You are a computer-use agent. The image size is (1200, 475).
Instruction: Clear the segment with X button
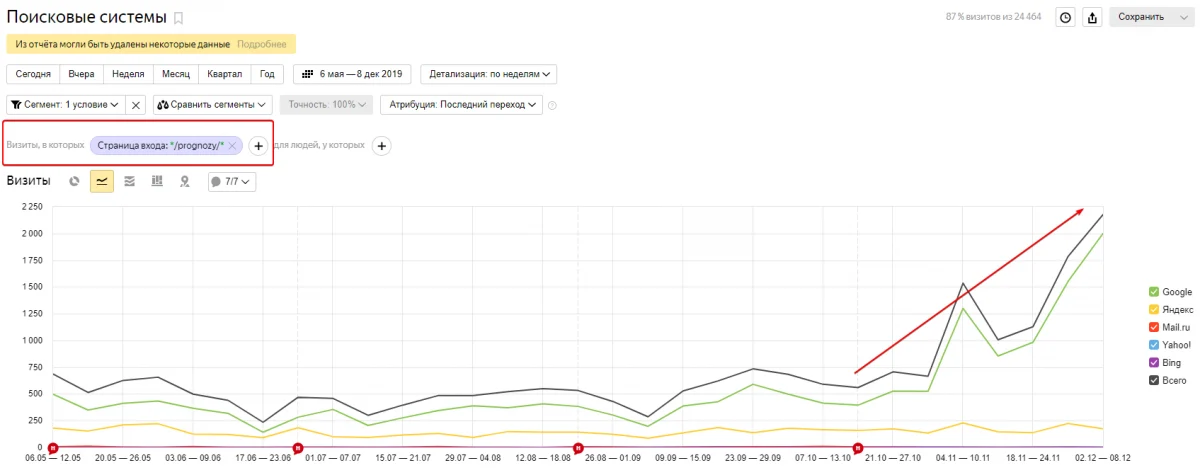[137, 104]
